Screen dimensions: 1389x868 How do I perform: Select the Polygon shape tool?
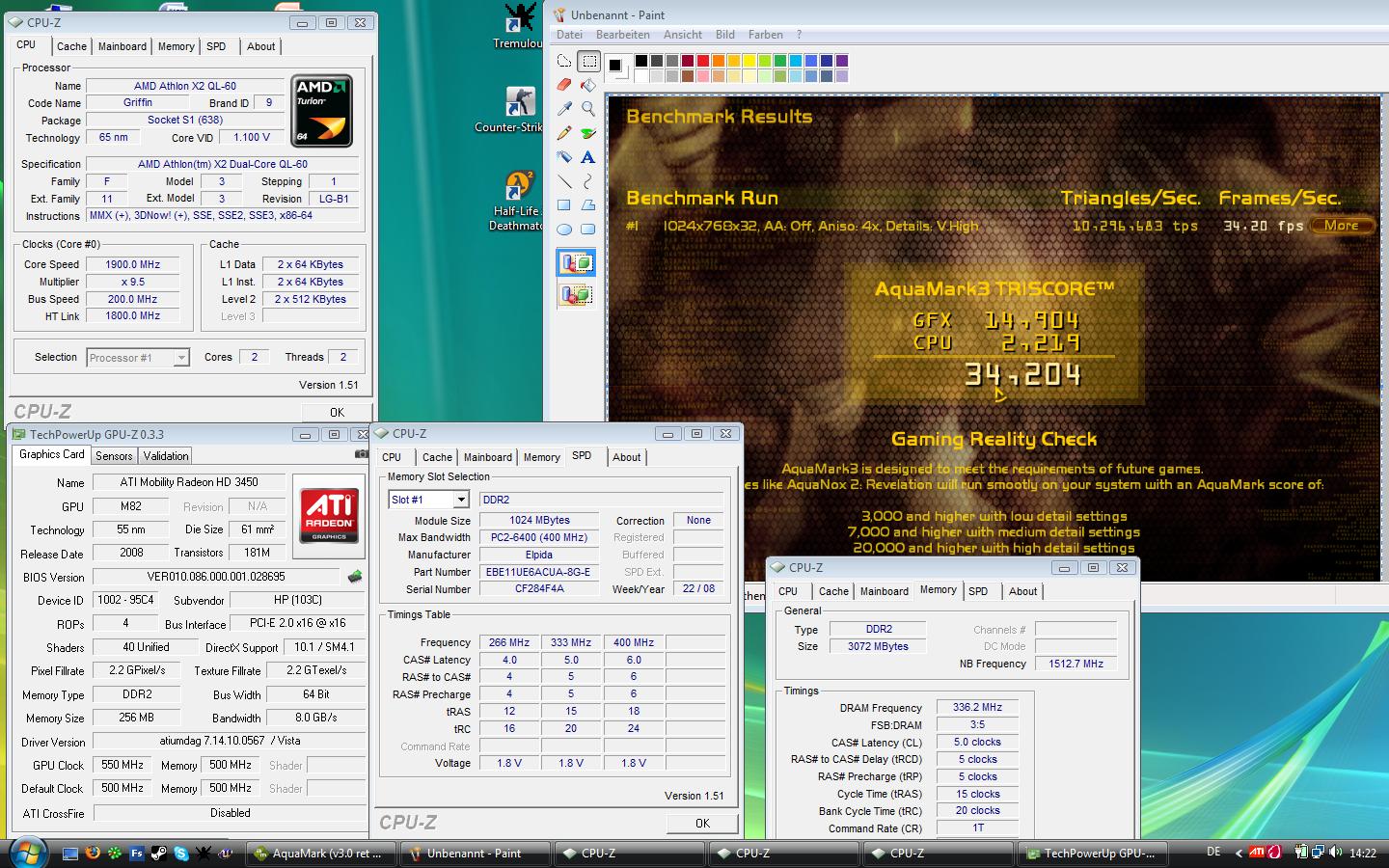coord(588,205)
